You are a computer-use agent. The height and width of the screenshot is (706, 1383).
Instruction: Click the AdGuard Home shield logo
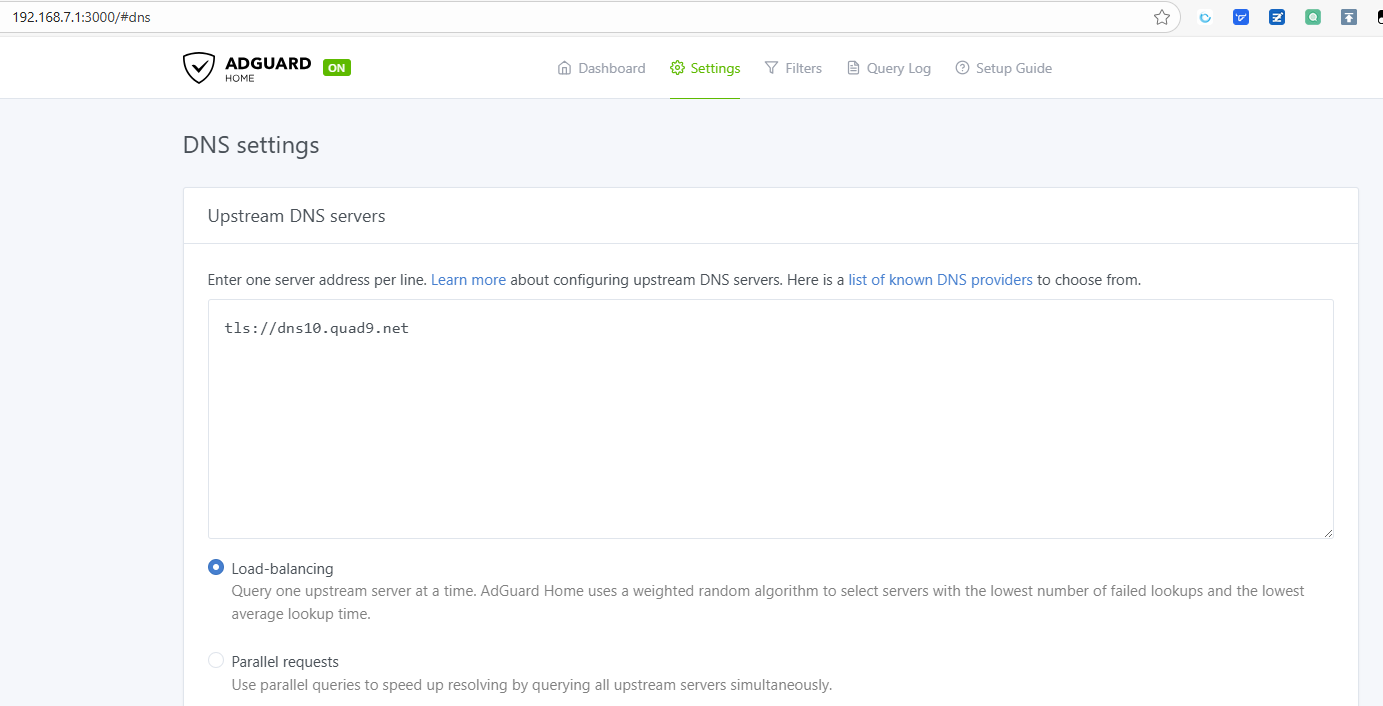199,68
